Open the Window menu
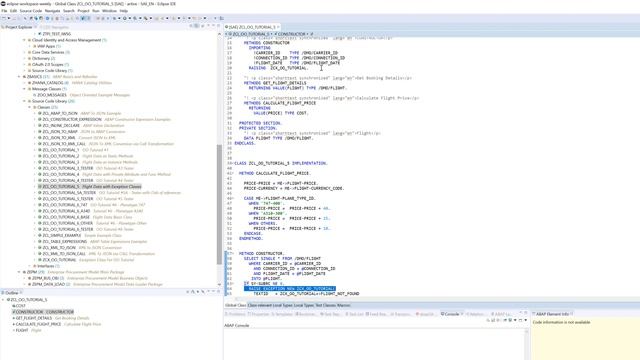This screenshot has width=640, height=360. point(109,11)
